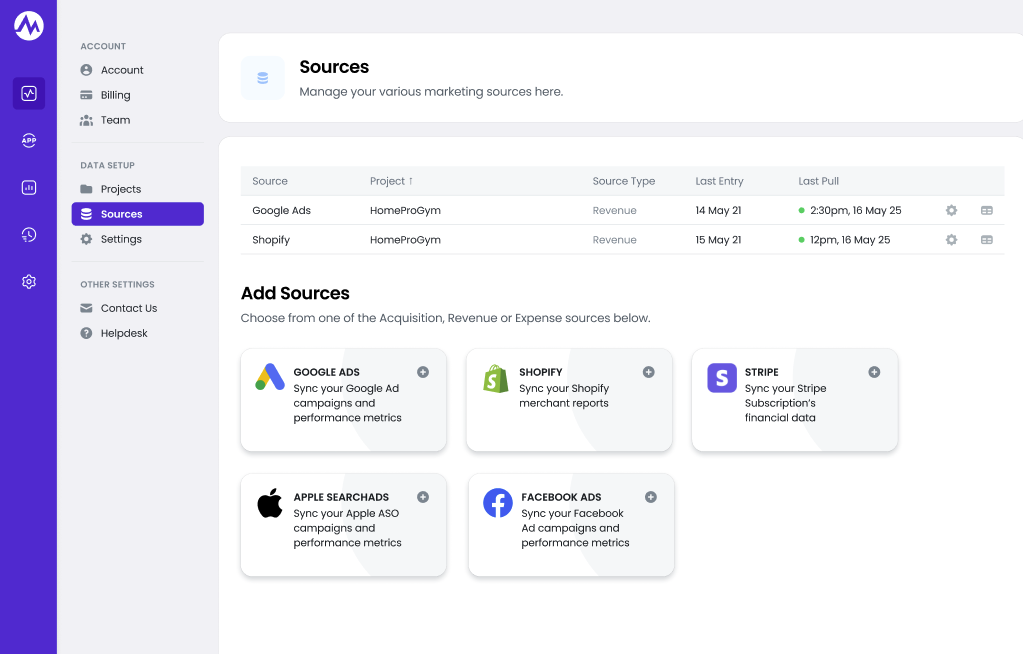Open Account menu item
1023x654 pixels.
tap(138, 70)
